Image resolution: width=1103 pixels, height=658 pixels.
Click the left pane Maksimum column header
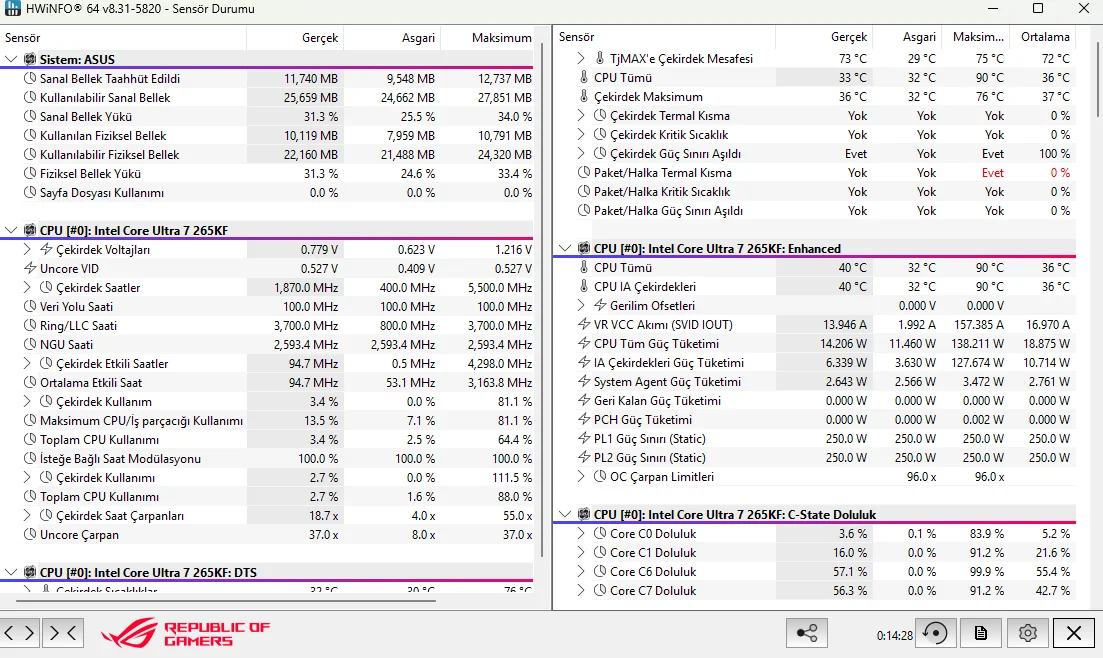point(489,37)
